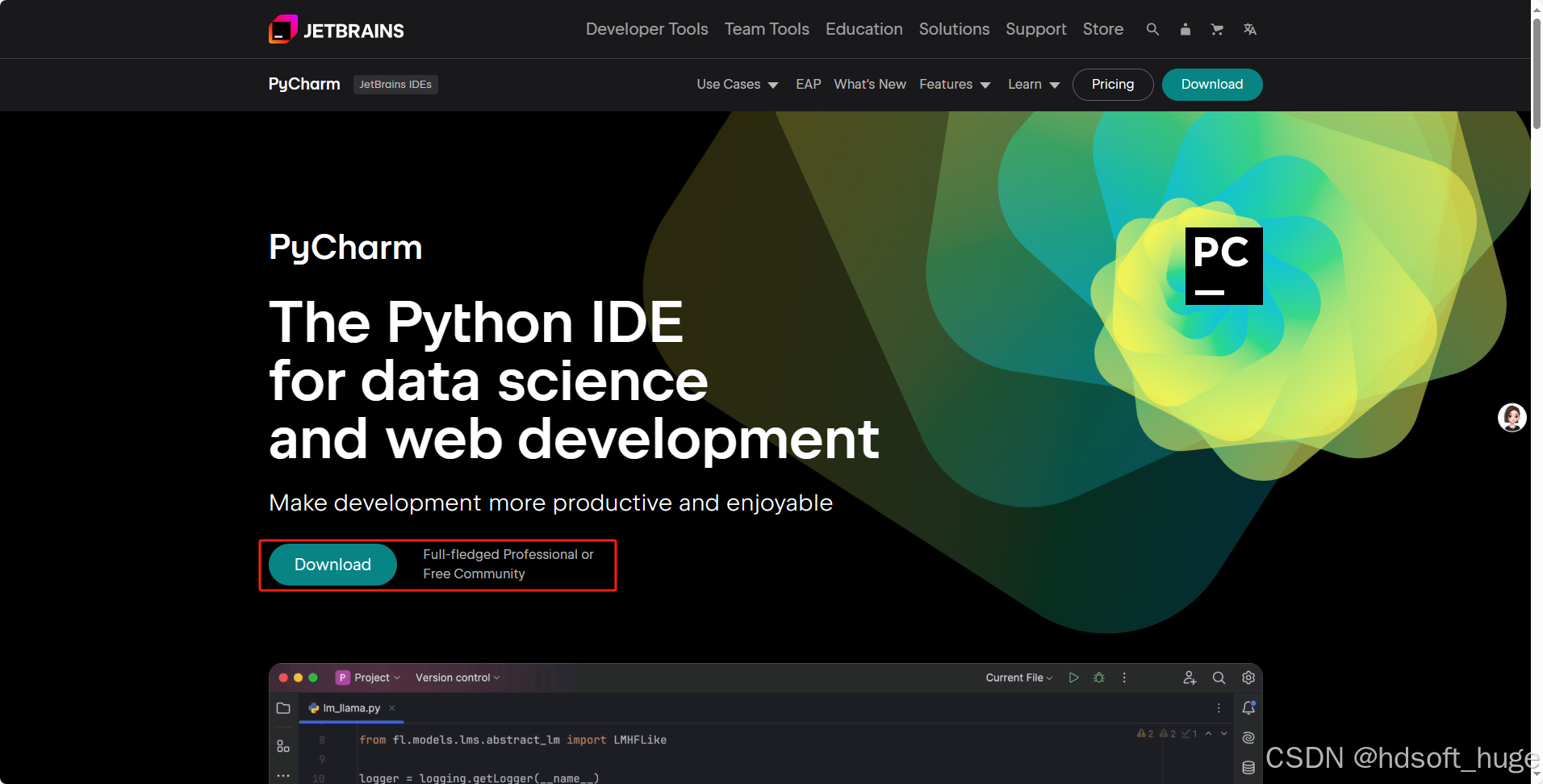The image size is (1543, 784).
Task: Click the JetBrains logo
Action: (337, 30)
